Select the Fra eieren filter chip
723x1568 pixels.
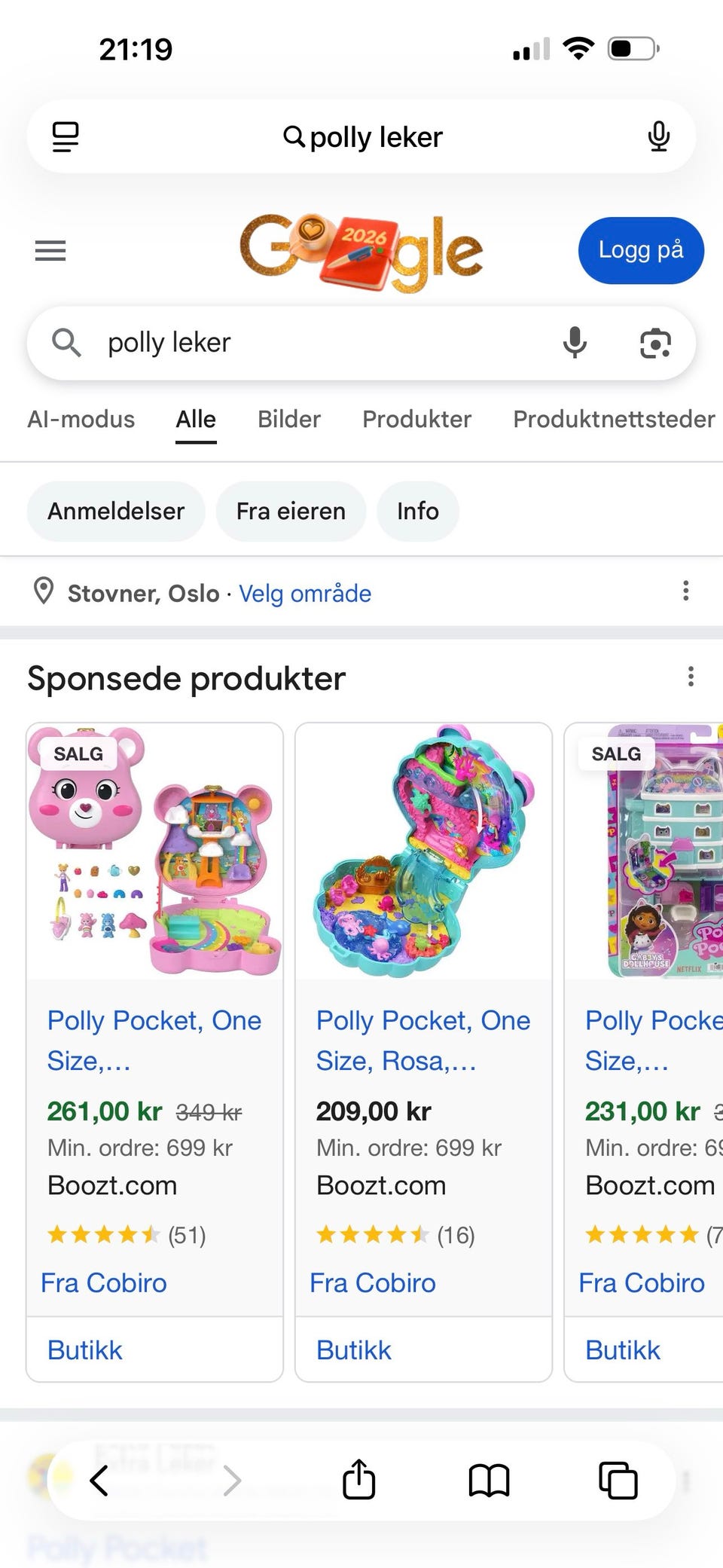point(291,511)
